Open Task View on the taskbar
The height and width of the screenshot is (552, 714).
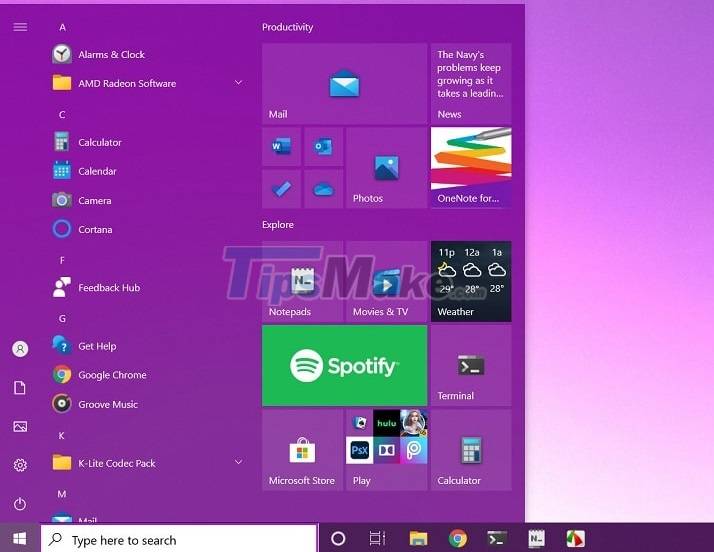tap(377, 539)
